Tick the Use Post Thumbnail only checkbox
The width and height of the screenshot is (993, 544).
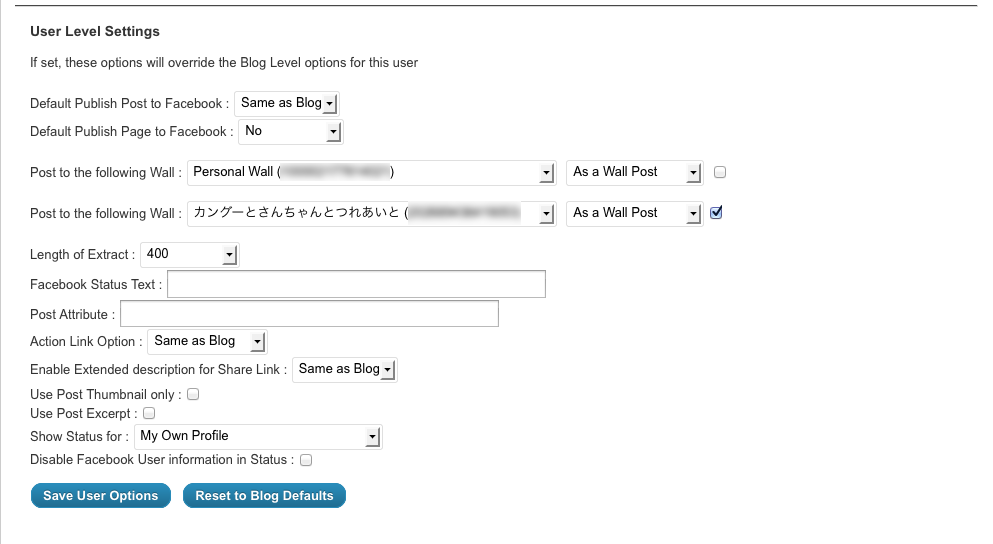[194, 394]
